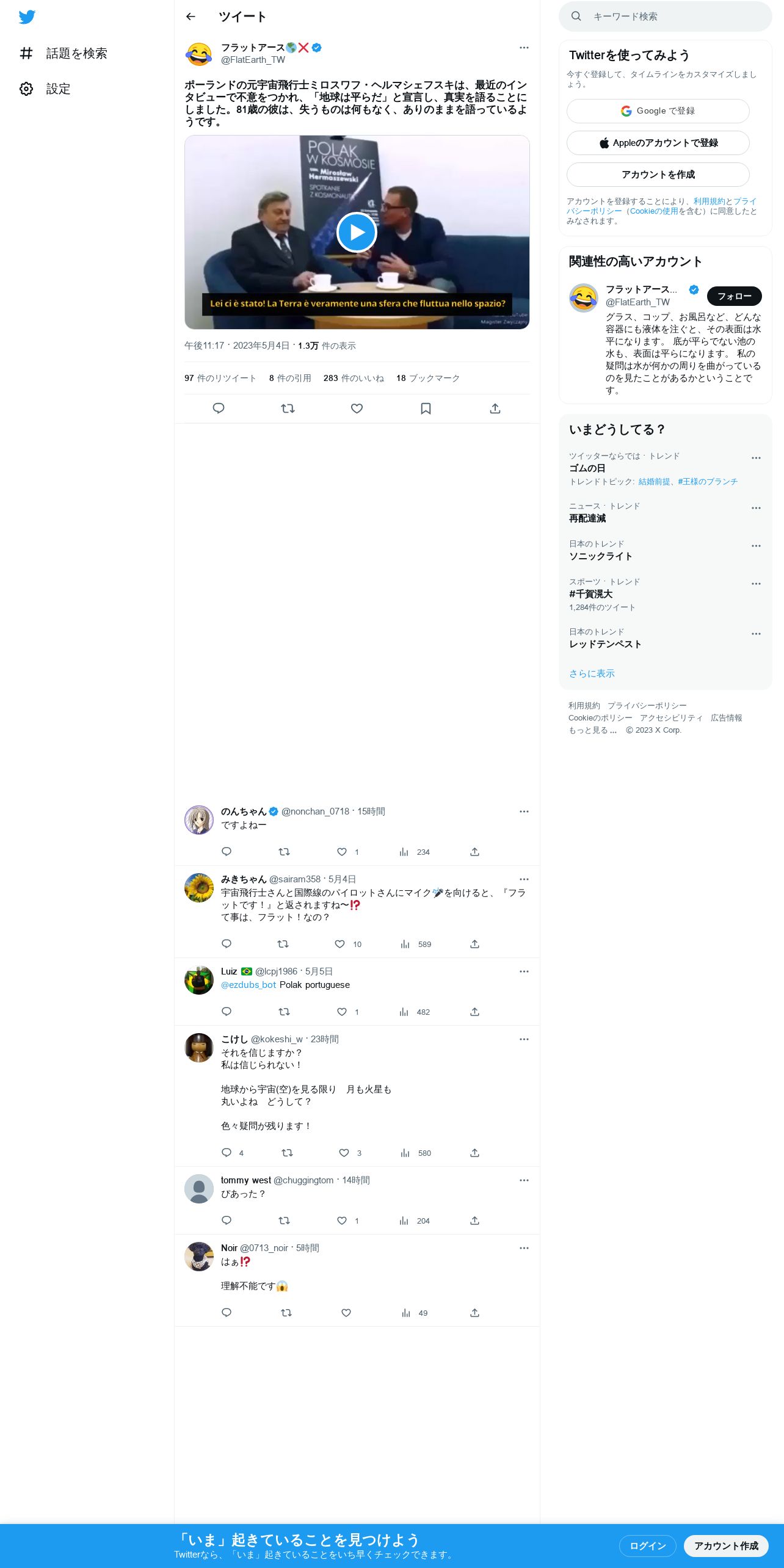Open 話題を検索 in the sidebar
The width and height of the screenshot is (784, 1568).
coord(64,54)
